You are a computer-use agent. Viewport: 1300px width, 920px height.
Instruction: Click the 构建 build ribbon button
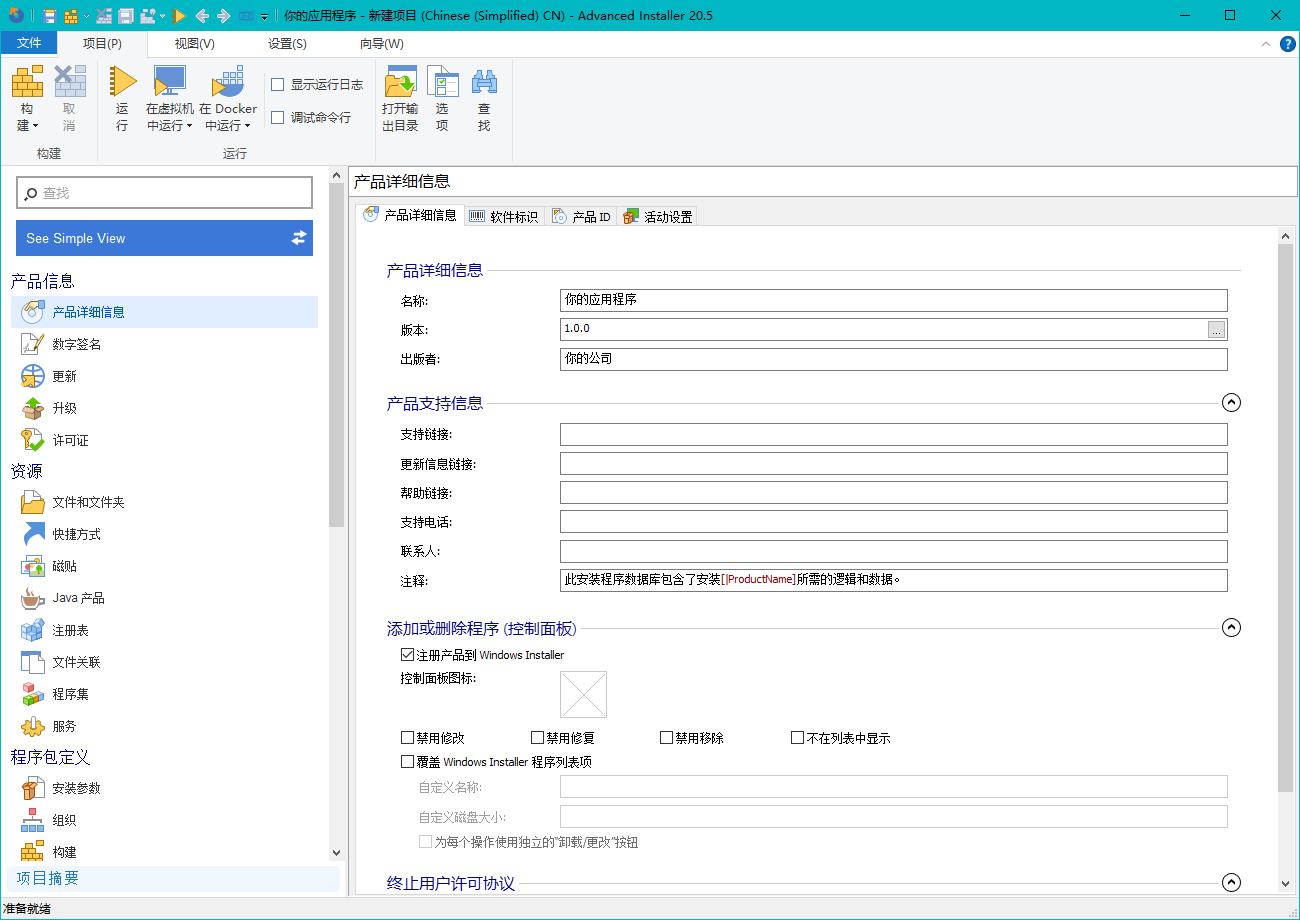pyautogui.click(x=27, y=99)
